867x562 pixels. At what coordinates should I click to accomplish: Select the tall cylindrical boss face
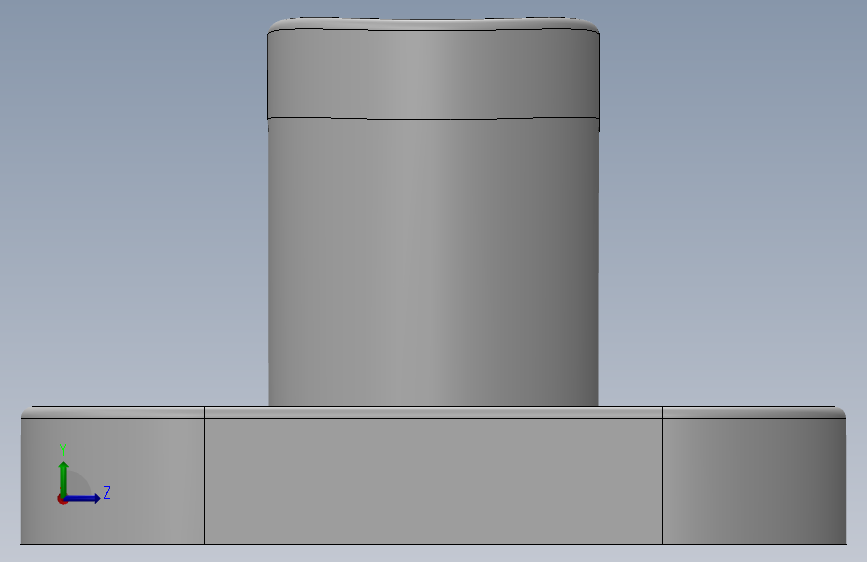pyautogui.click(x=433, y=261)
